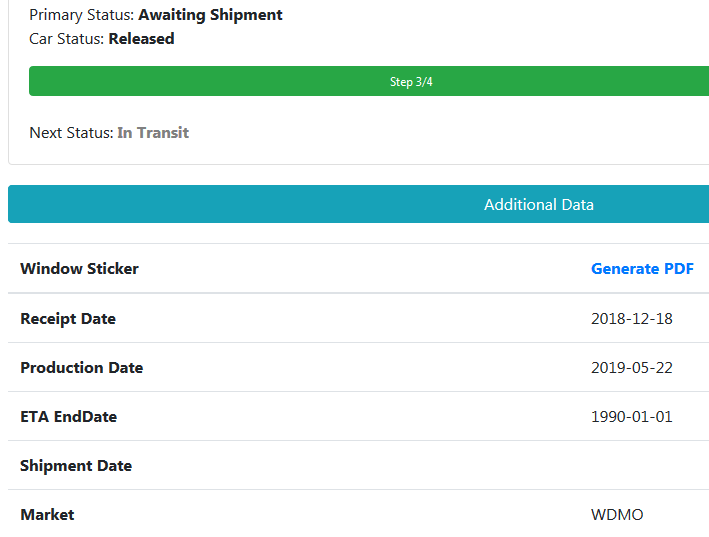This screenshot has height=537, width=709.
Task: Click the Generate PDF link
Action: click(x=642, y=269)
